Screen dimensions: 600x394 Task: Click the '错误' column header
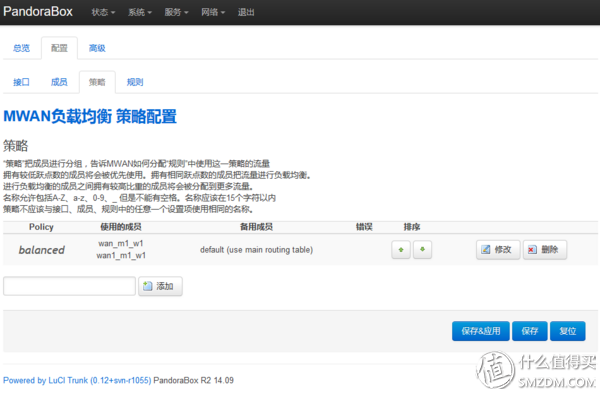click(x=364, y=227)
